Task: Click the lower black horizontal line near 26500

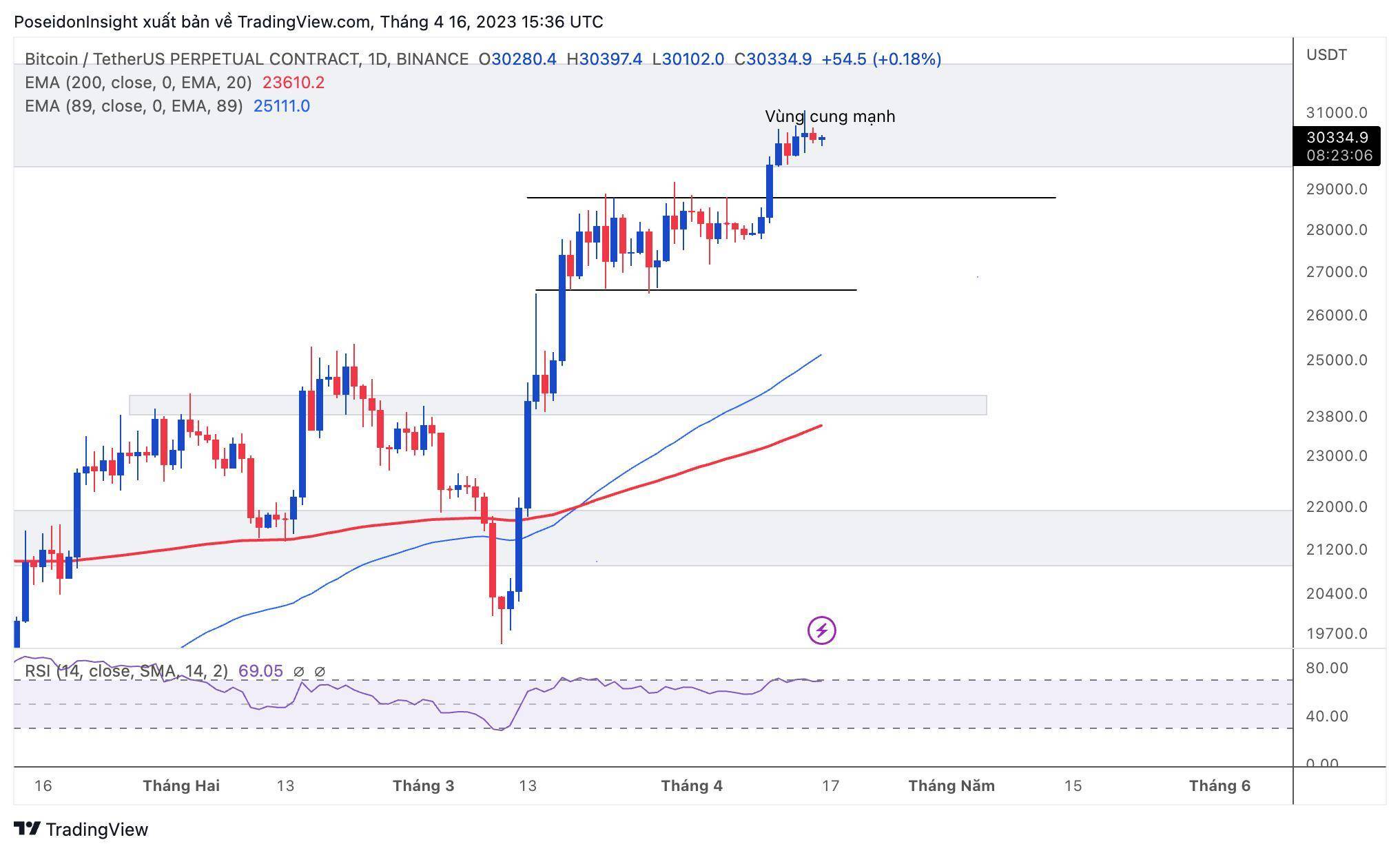Action: (x=696, y=290)
